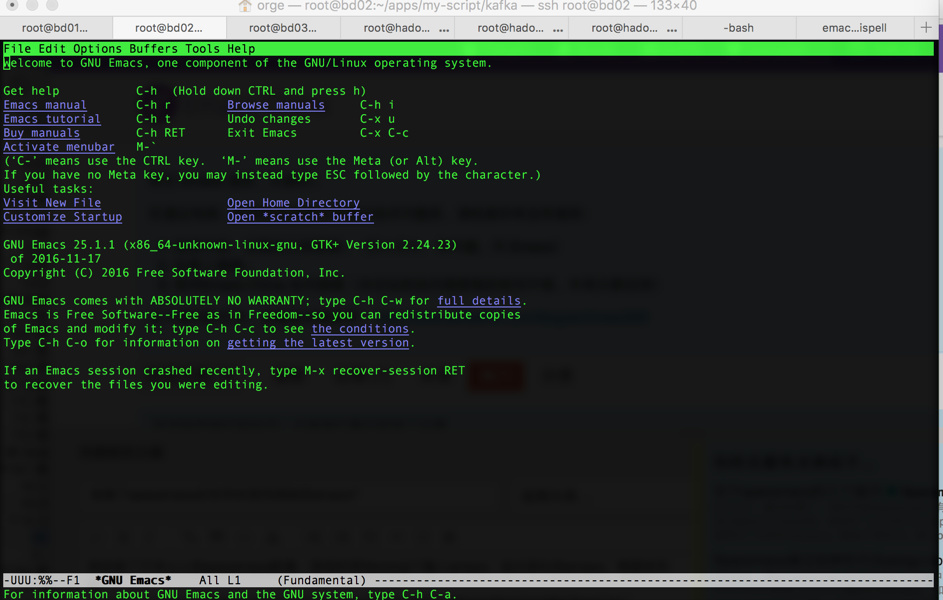This screenshot has height=600, width=943.
Task: Open the Emacs Edit menu
Action: coord(52,49)
